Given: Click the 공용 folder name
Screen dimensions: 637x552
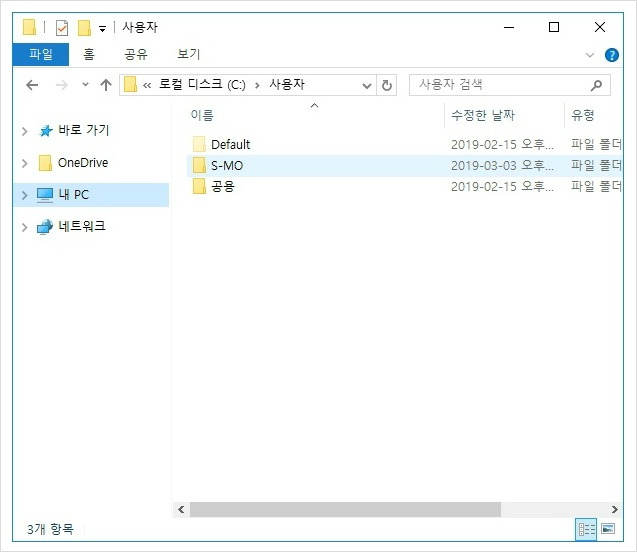Looking at the screenshot, I should (223, 186).
